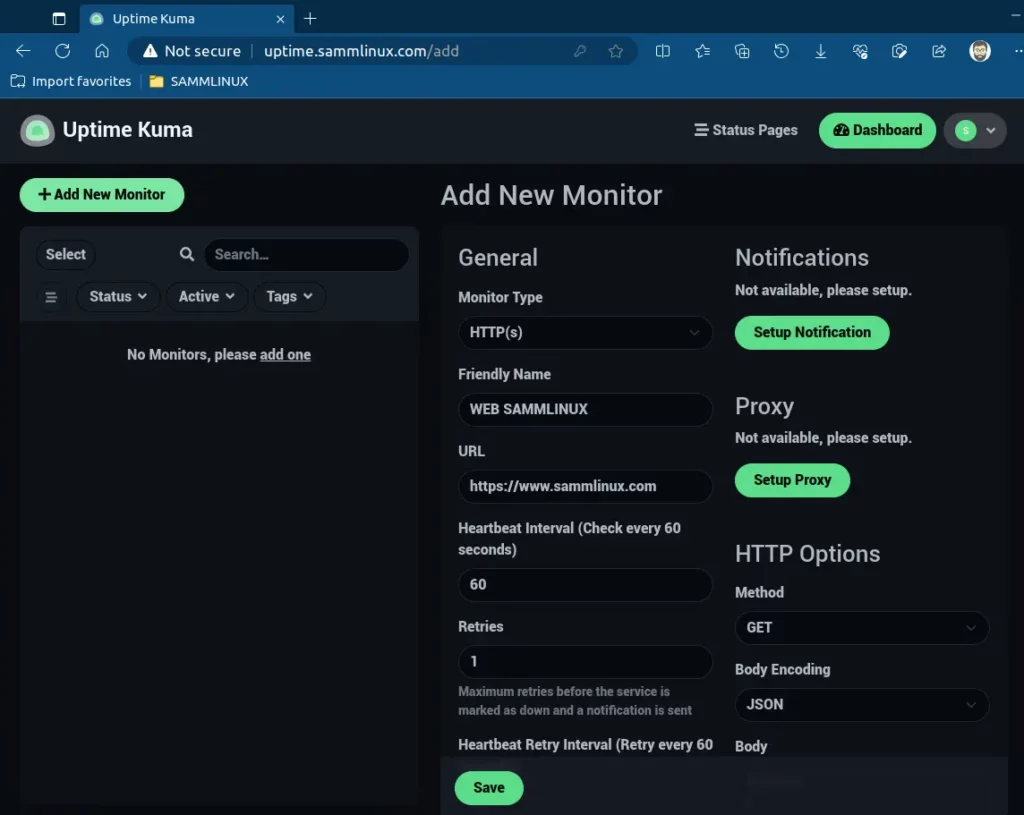Click the Friendly Name field
The image size is (1024, 815).
[585, 409]
